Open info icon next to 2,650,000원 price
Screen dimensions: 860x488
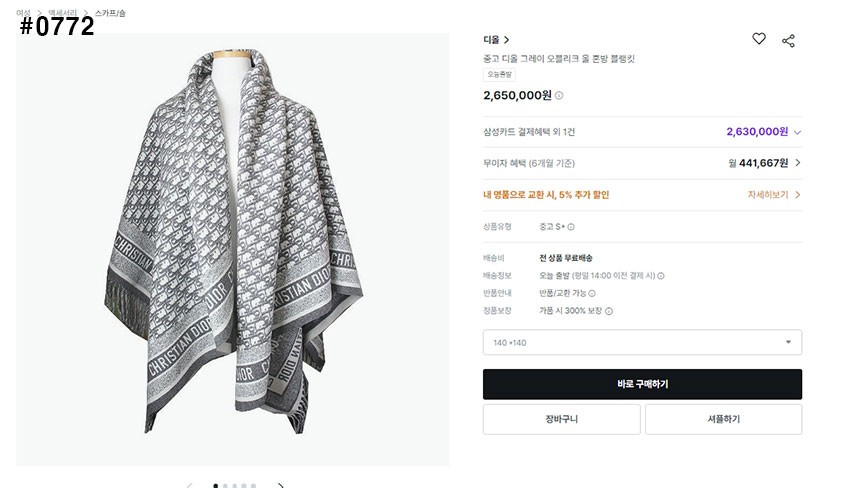click(559, 96)
